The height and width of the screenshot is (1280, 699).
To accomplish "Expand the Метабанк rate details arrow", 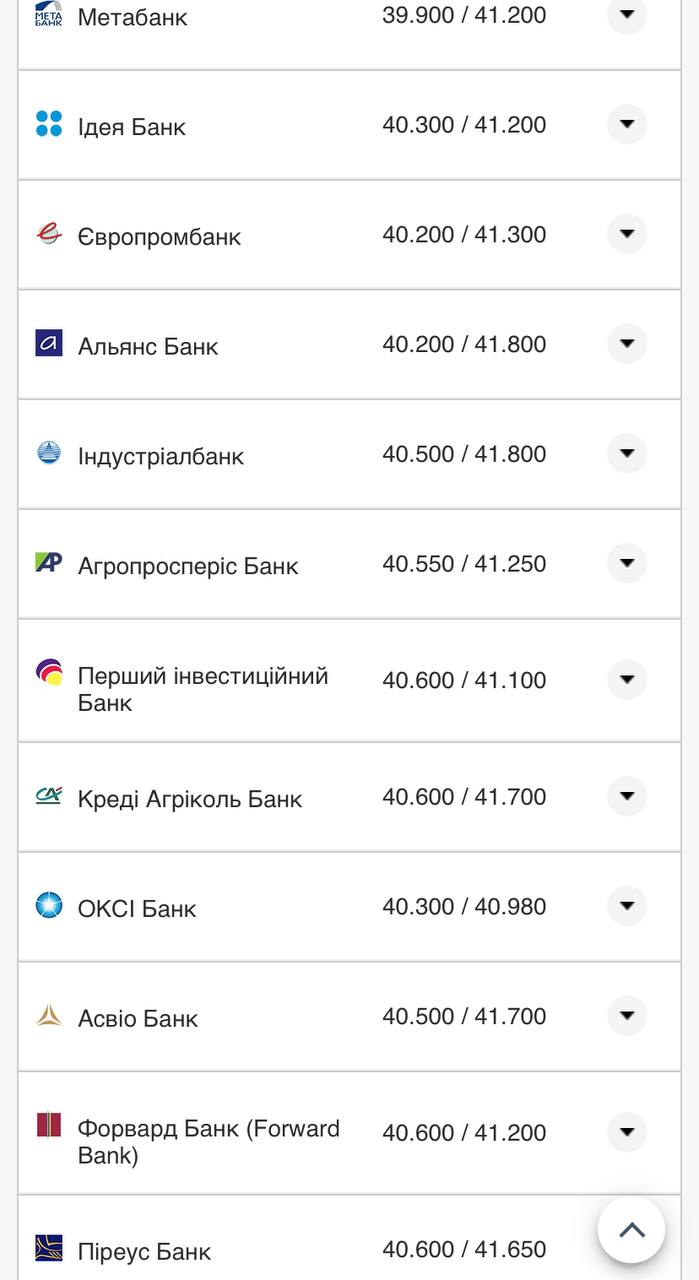I will [627, 14].
